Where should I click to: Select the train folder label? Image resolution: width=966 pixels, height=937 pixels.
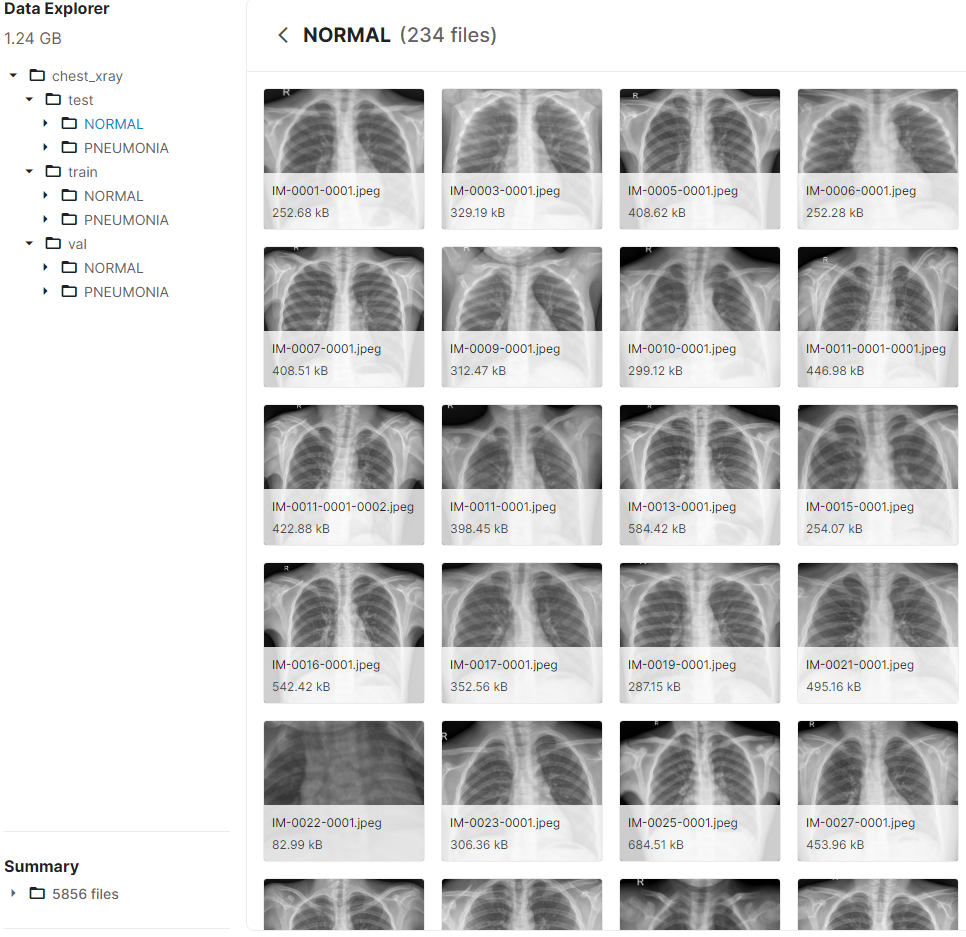(83, 172)
